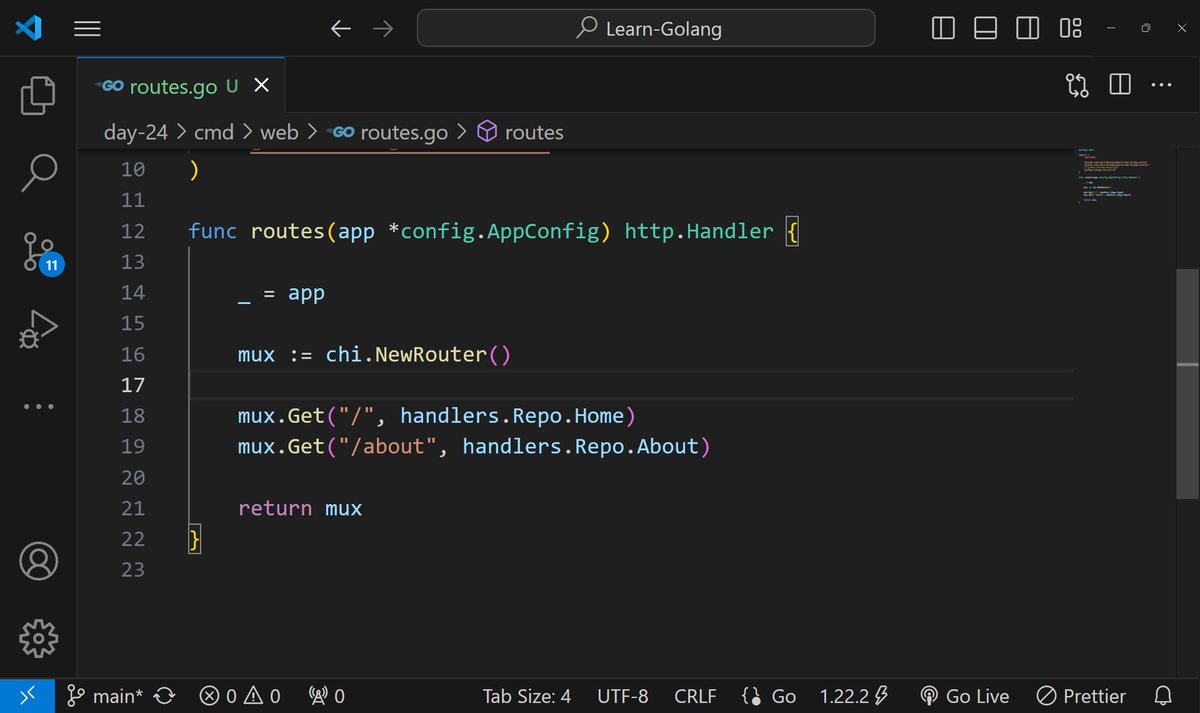Open errors and warnings count in status bar
The image size is (1200, 713).
(x=240, y=696)
